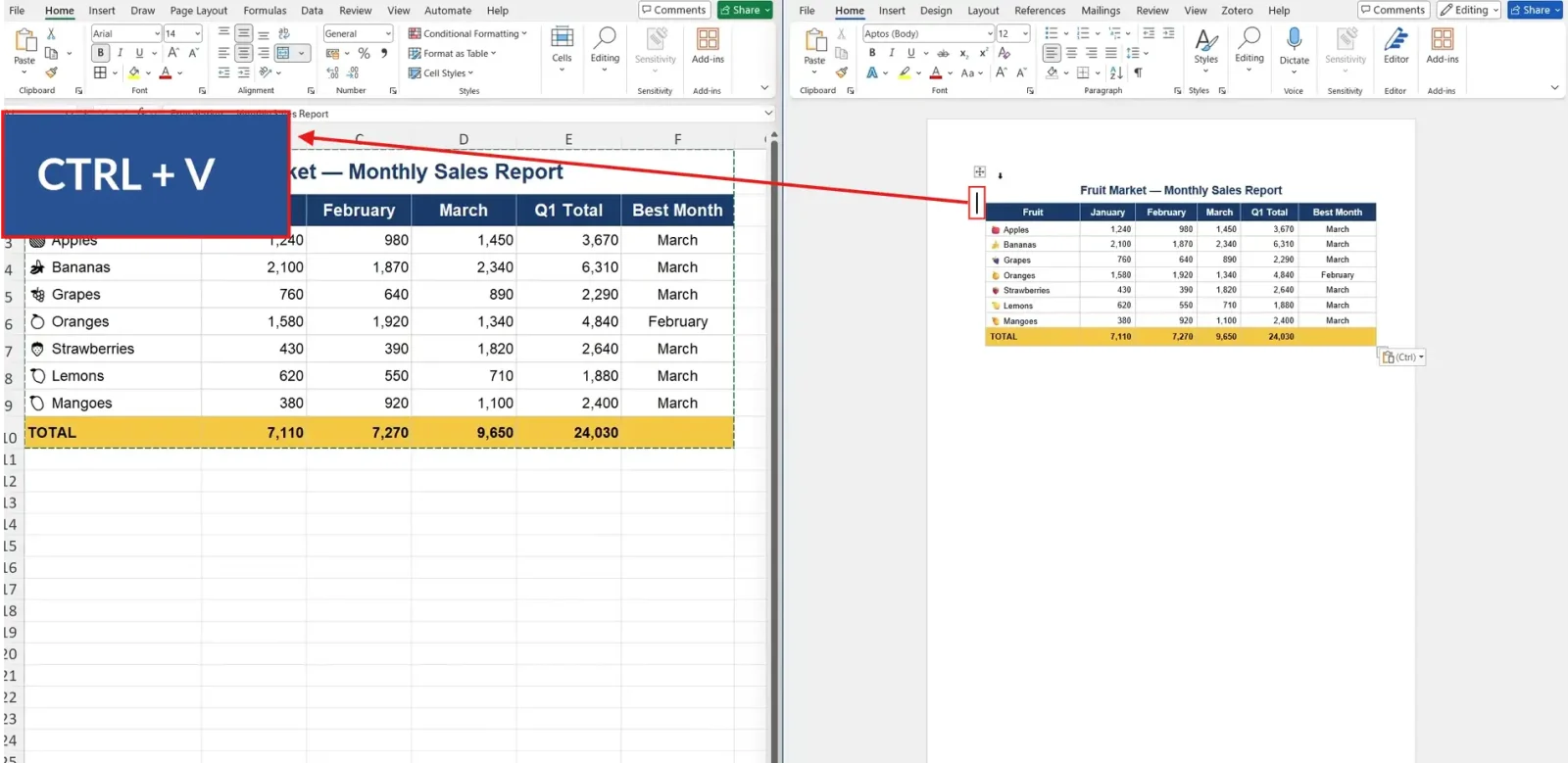Toggle Bold in Word ribbon
This screenshot has width=1568, height=763.
(x=872, y=53)
